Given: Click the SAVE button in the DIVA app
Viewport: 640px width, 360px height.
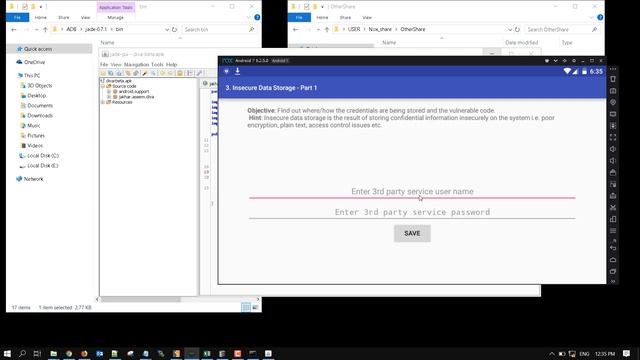Looking at the screenshot, I should pos(412,233).
